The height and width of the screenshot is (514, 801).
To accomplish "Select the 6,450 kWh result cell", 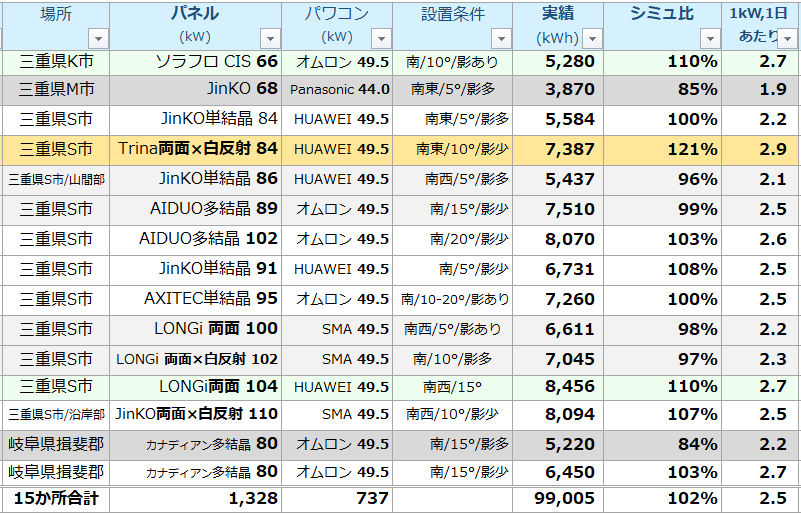I will (x=558, y=473).
